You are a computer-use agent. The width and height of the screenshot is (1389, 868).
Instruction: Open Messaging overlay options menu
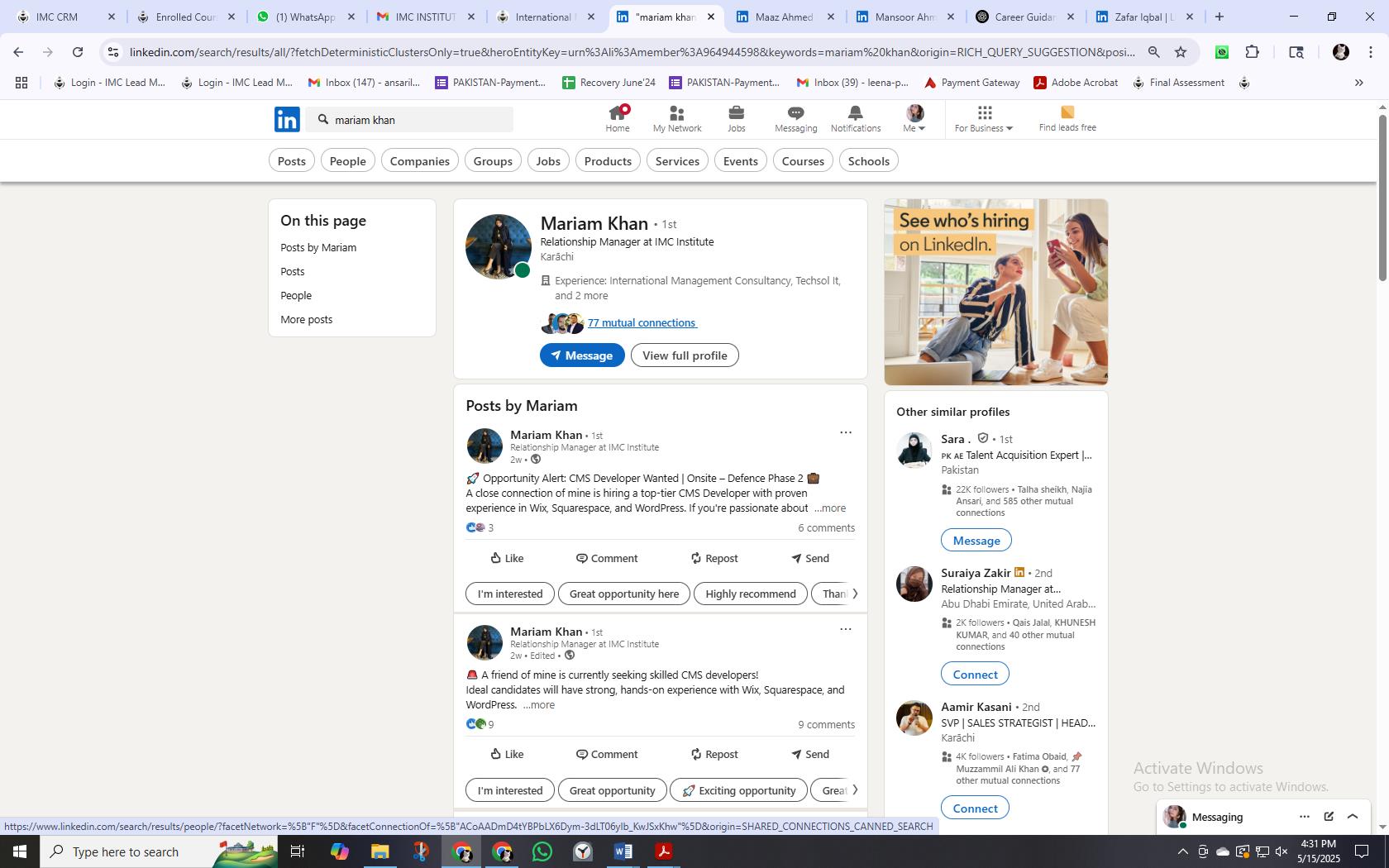pos(1304,817)
